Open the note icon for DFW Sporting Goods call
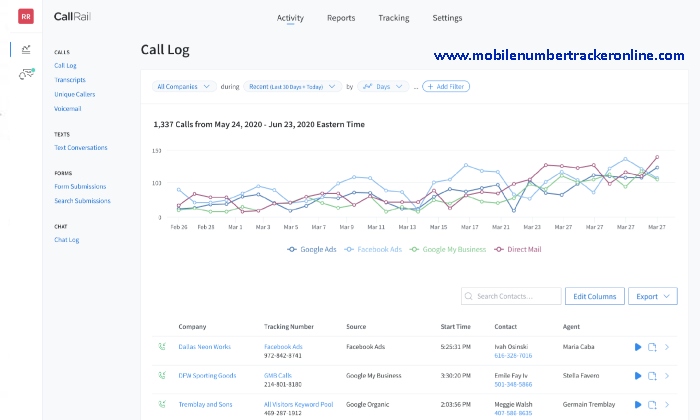This screenshot has height=420, width=700. pos(652,376)
